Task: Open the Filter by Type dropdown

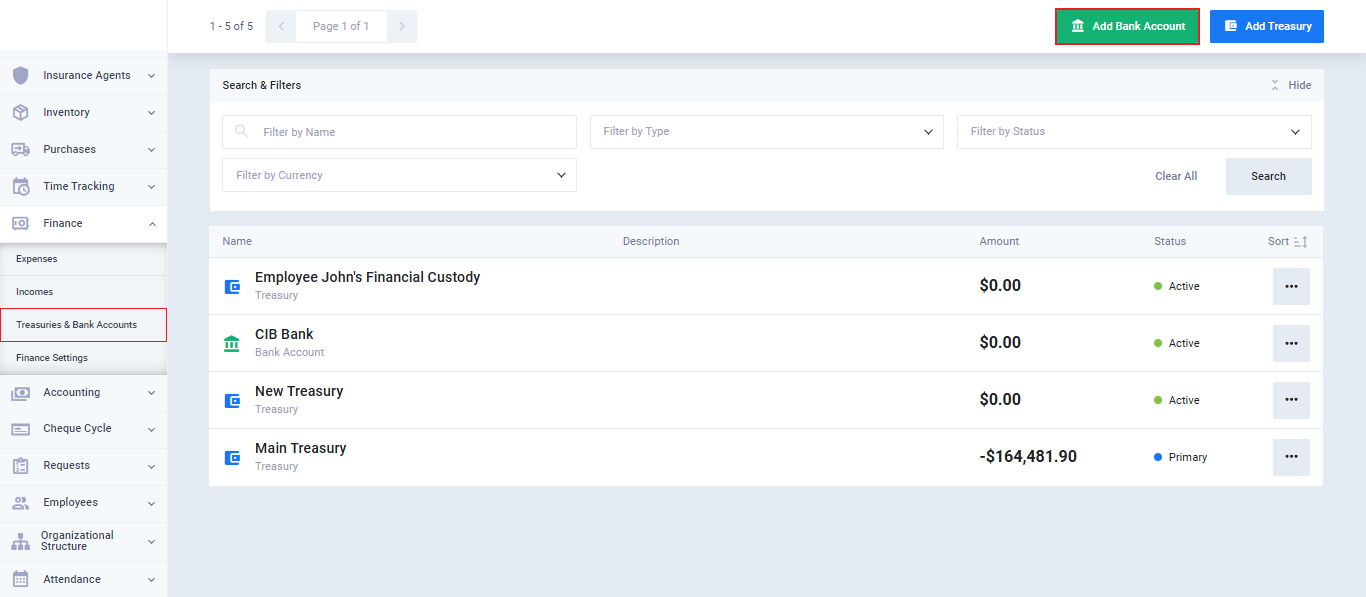Action: (766, 131)
